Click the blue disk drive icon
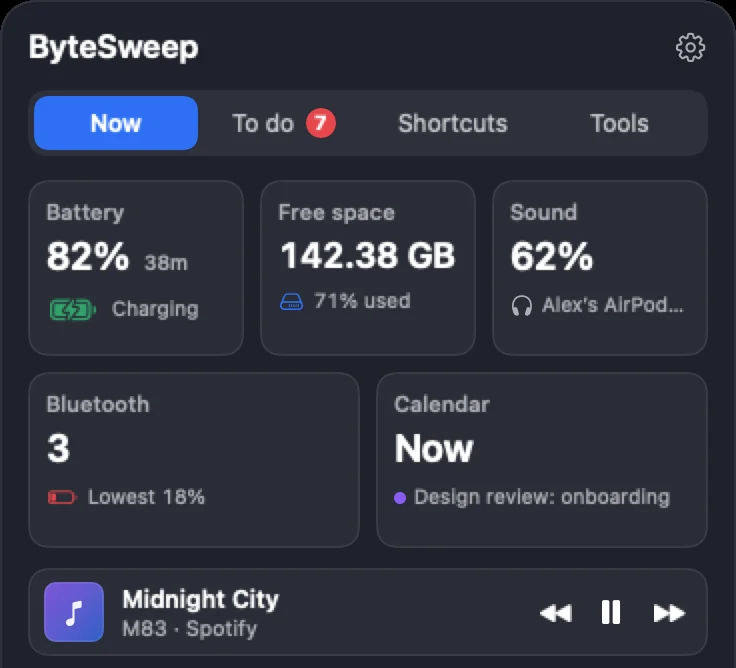Viewport: 736px width, 668px height. pos(291,301)
